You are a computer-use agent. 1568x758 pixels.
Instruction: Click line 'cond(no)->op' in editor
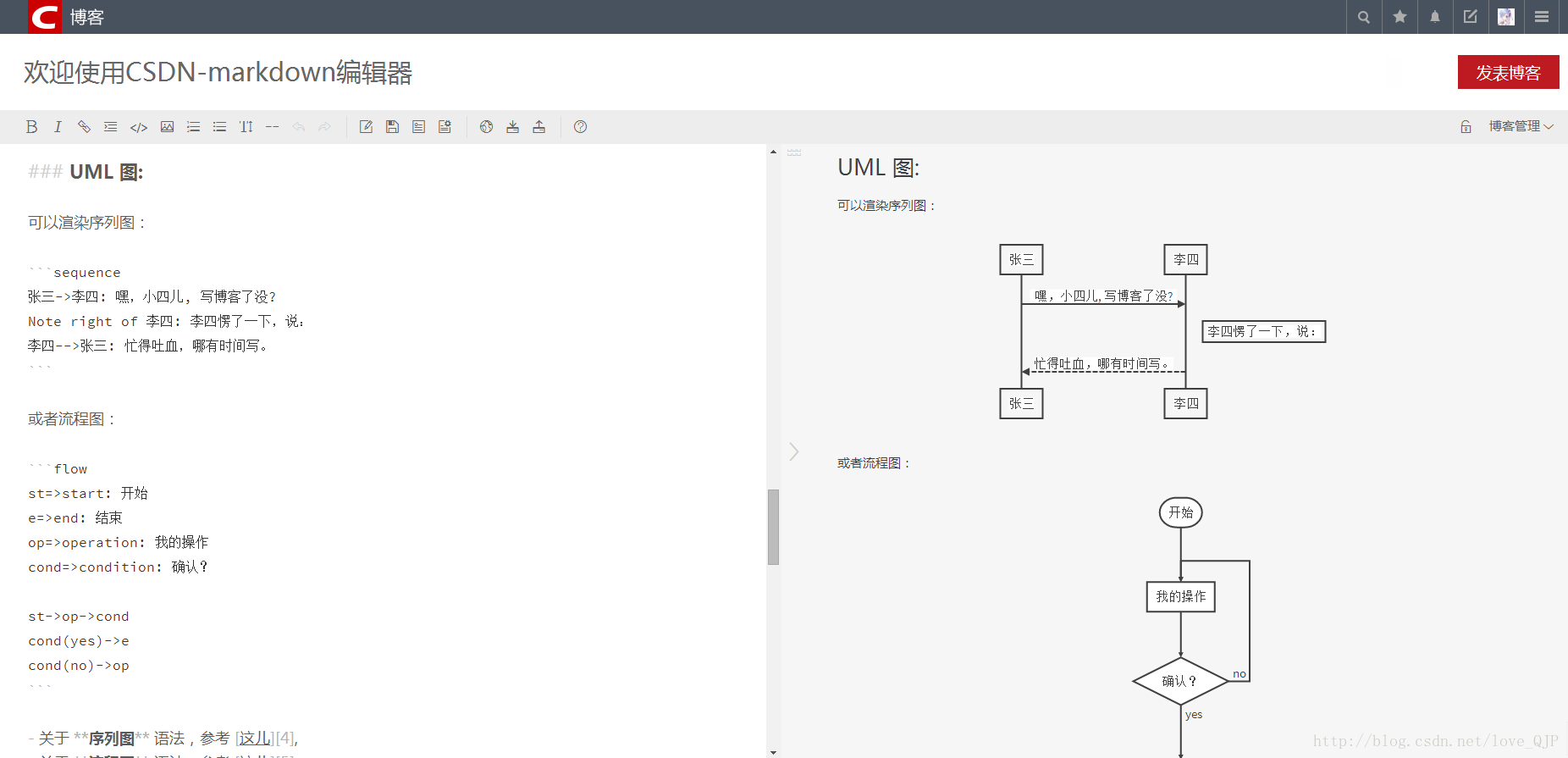pyautogui.click(x=79, y=666)
